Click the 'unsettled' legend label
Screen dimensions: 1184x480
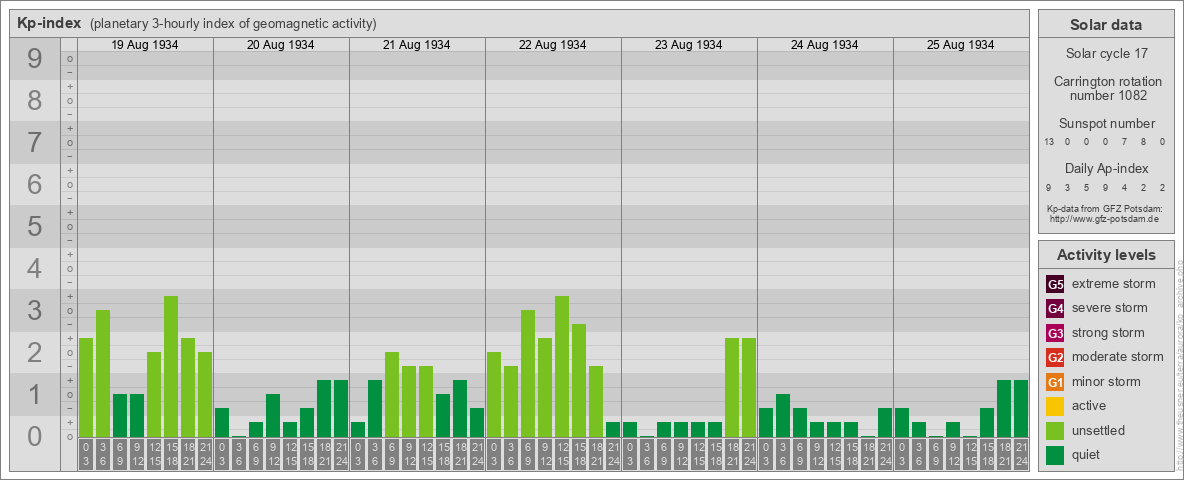pos(1099,431)
